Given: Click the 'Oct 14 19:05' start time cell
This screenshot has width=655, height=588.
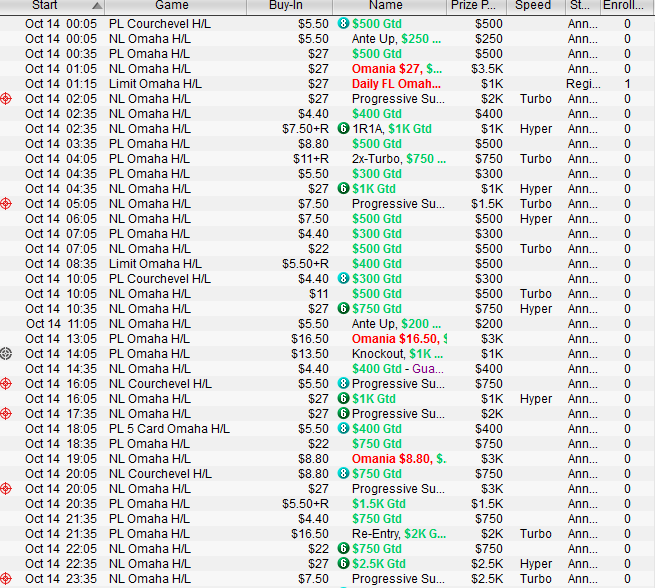Looking at the screenshot, I should tap(61, 459).
